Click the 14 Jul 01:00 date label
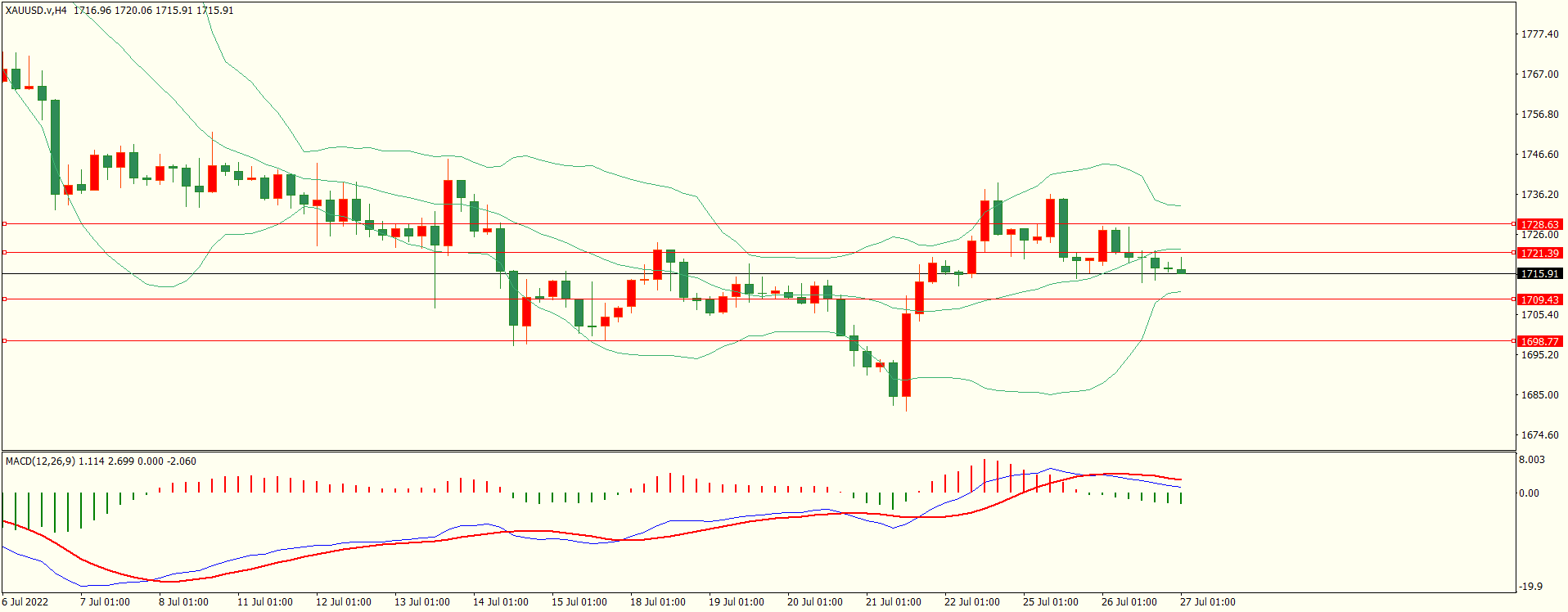 pos(500,602)
